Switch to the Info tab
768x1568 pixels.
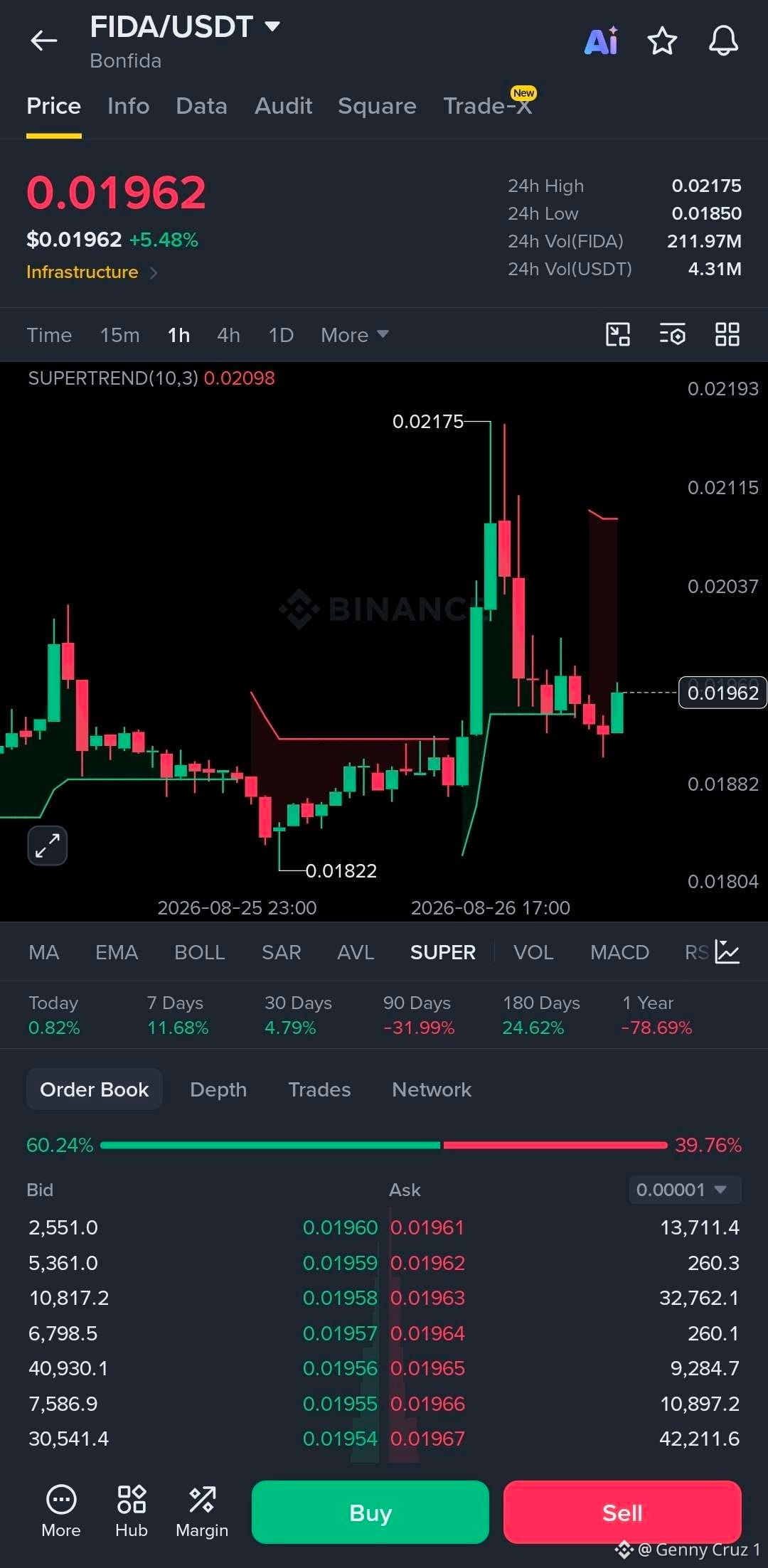[x=128, y=106]
